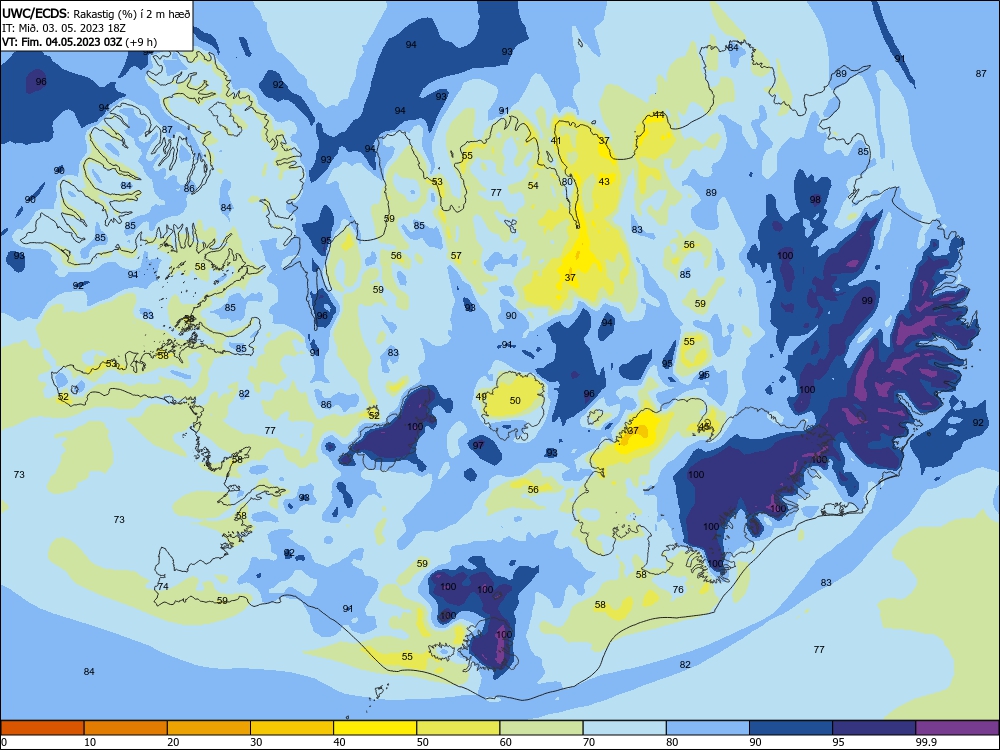This screenshot has width=1000, height=750.
Task: Click the 10–20 orange legend swatch
Action: coord(126,728)
